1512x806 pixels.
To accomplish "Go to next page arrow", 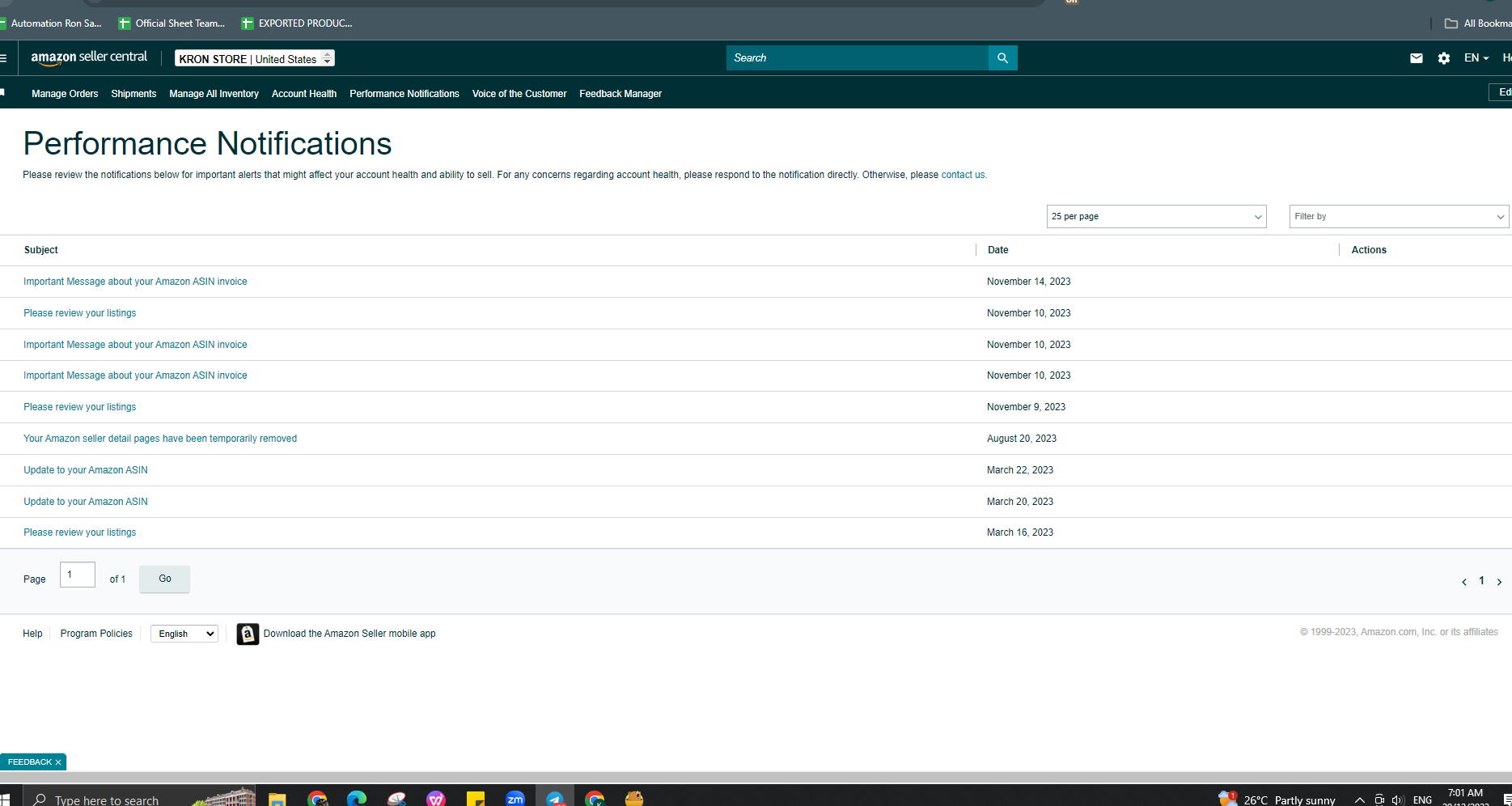I will (x=1499, y=582).
